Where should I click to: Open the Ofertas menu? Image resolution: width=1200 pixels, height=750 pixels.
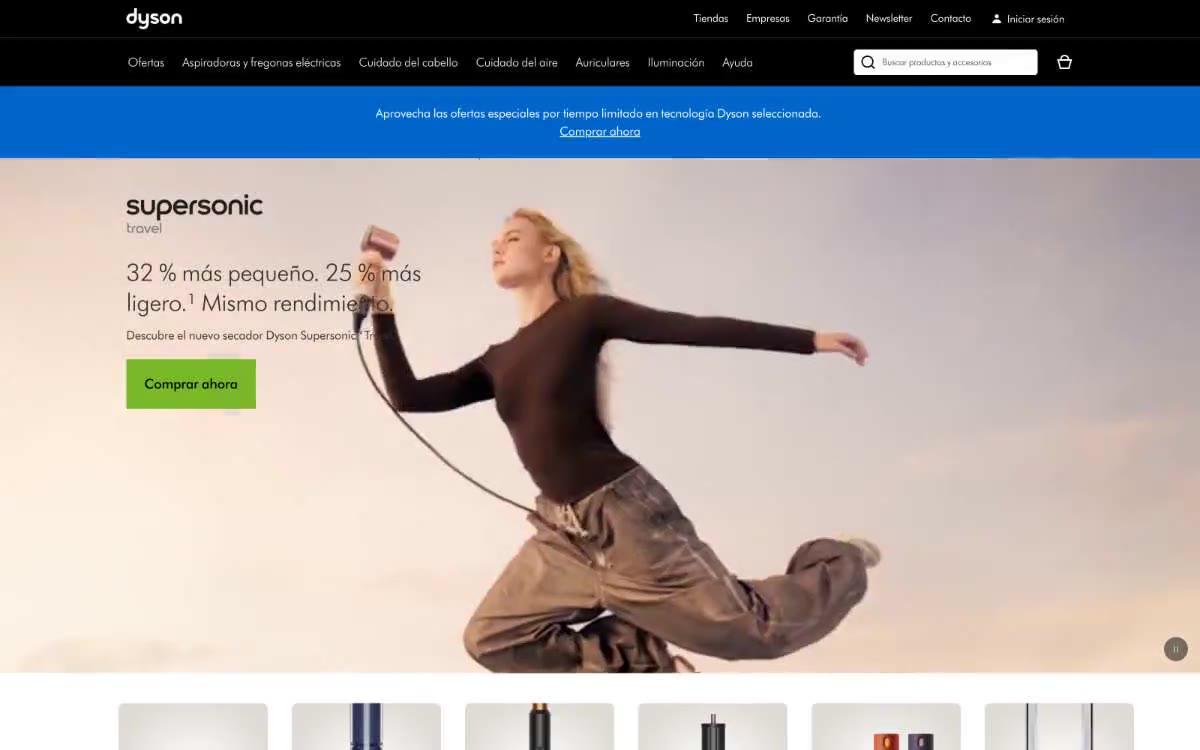pyautogui.click(x=146, y=62)
